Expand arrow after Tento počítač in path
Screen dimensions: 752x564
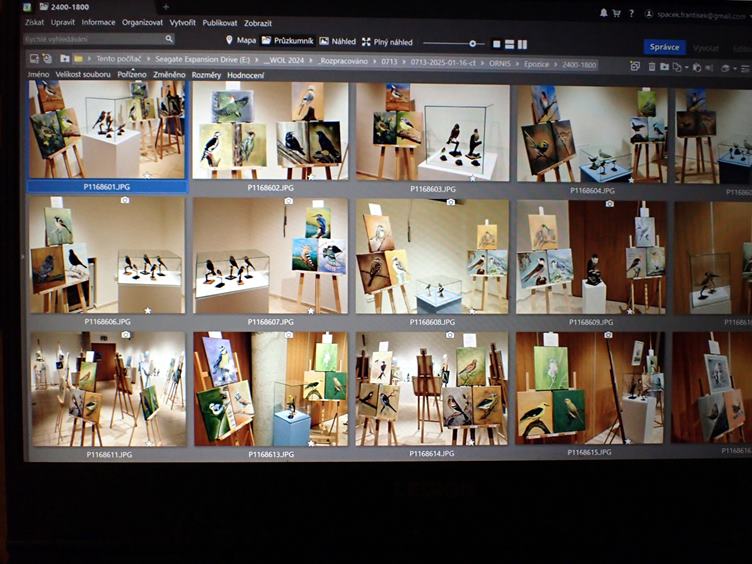click(x=148, y=59)
